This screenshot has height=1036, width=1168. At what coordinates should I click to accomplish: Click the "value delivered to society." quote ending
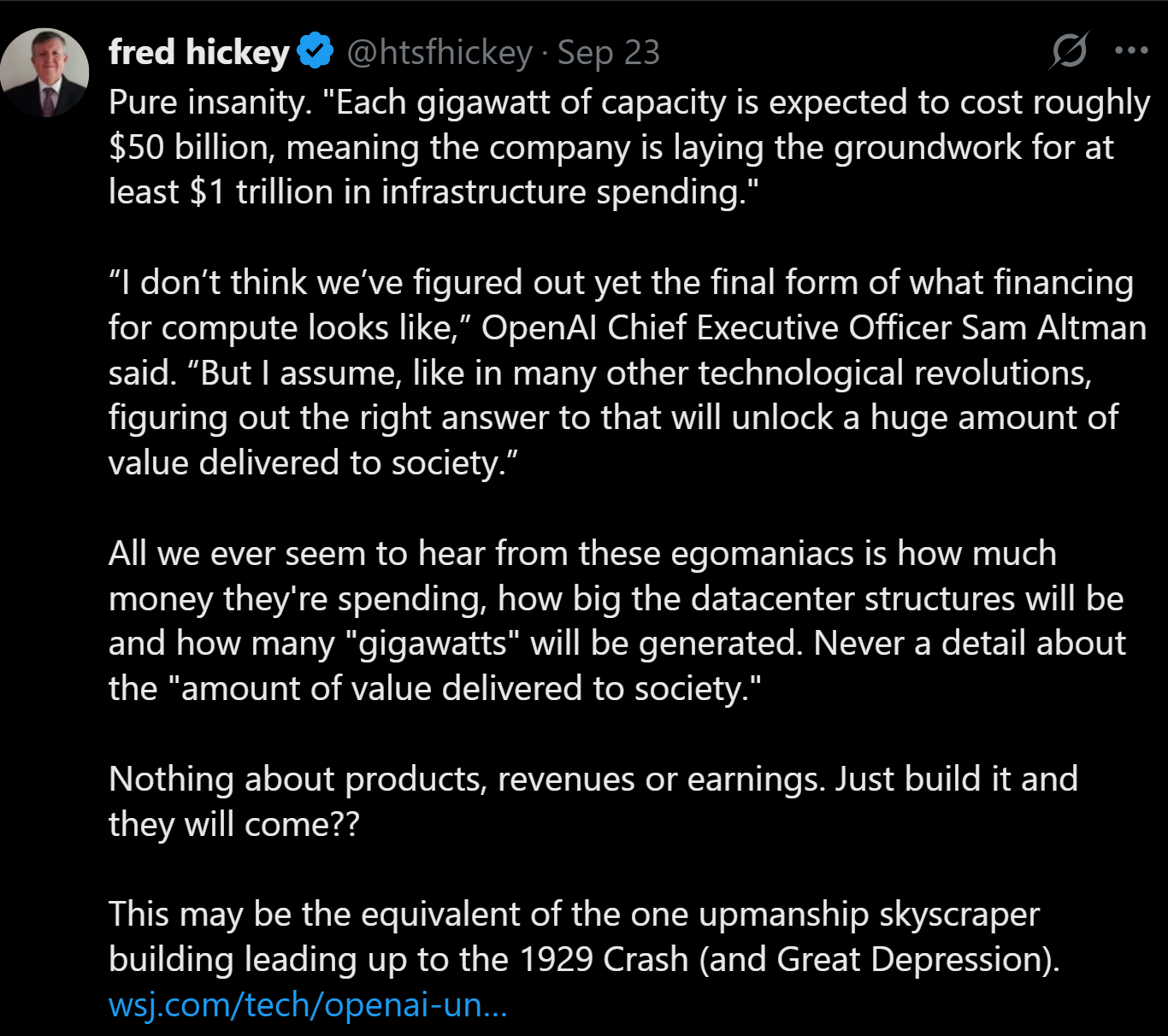(312, 462)
